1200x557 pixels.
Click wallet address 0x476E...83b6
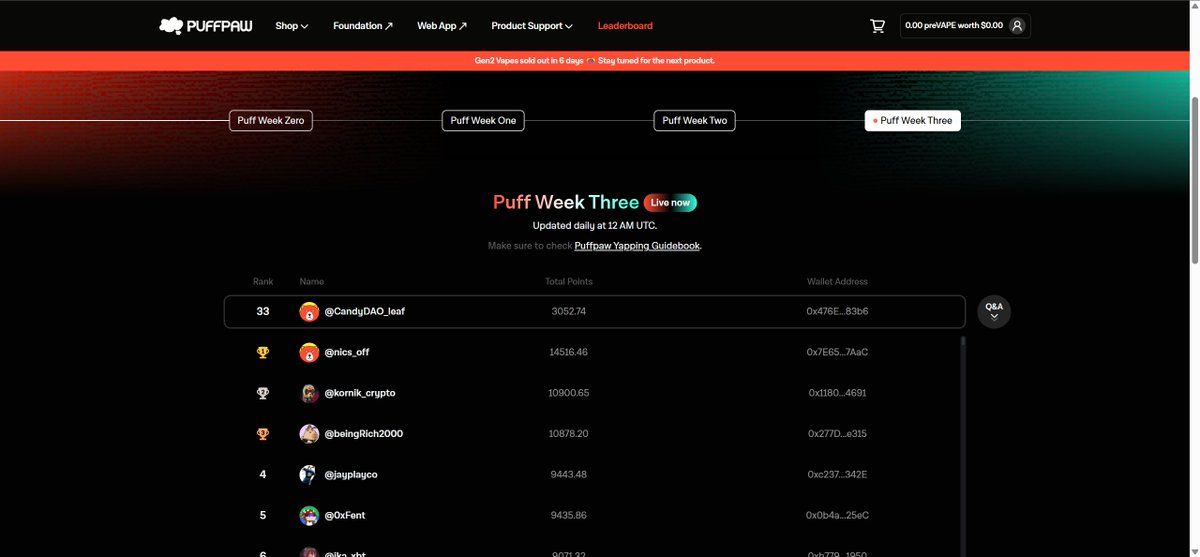837,311
